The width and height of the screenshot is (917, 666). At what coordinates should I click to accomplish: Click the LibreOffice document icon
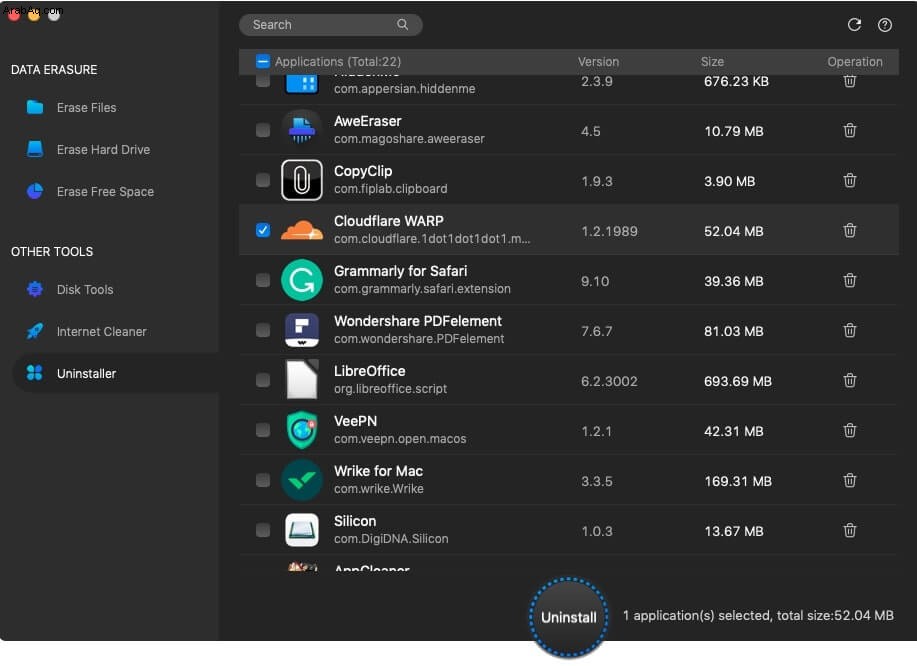pyautogui.click(x=302, y=380)
